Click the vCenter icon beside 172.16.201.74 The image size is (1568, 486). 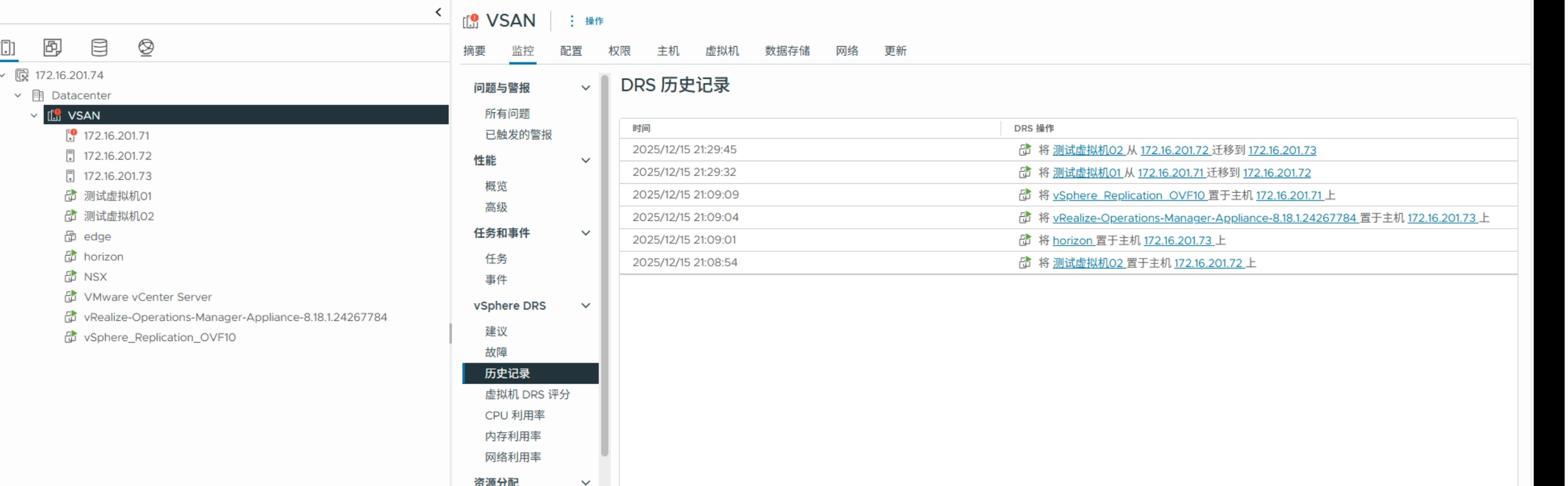tap(22, 75)
